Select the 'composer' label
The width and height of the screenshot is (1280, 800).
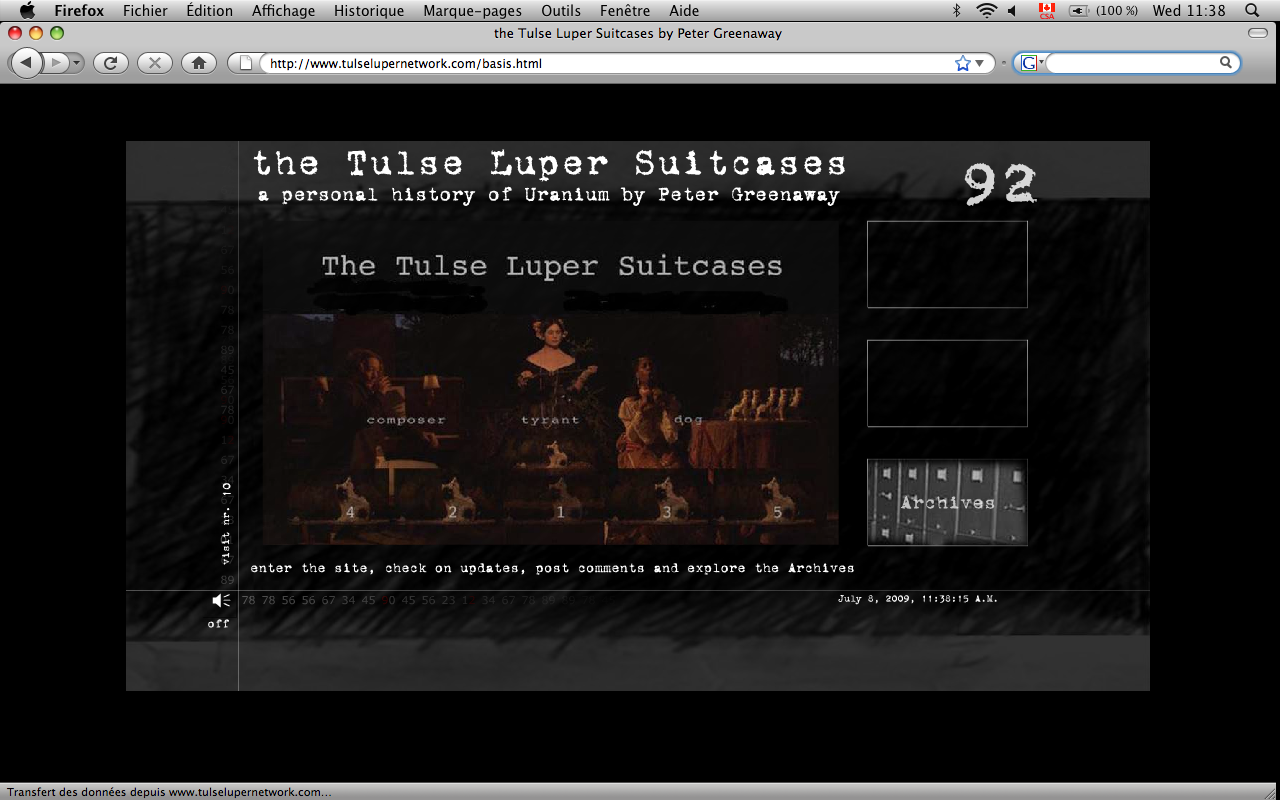pos(406,420)
